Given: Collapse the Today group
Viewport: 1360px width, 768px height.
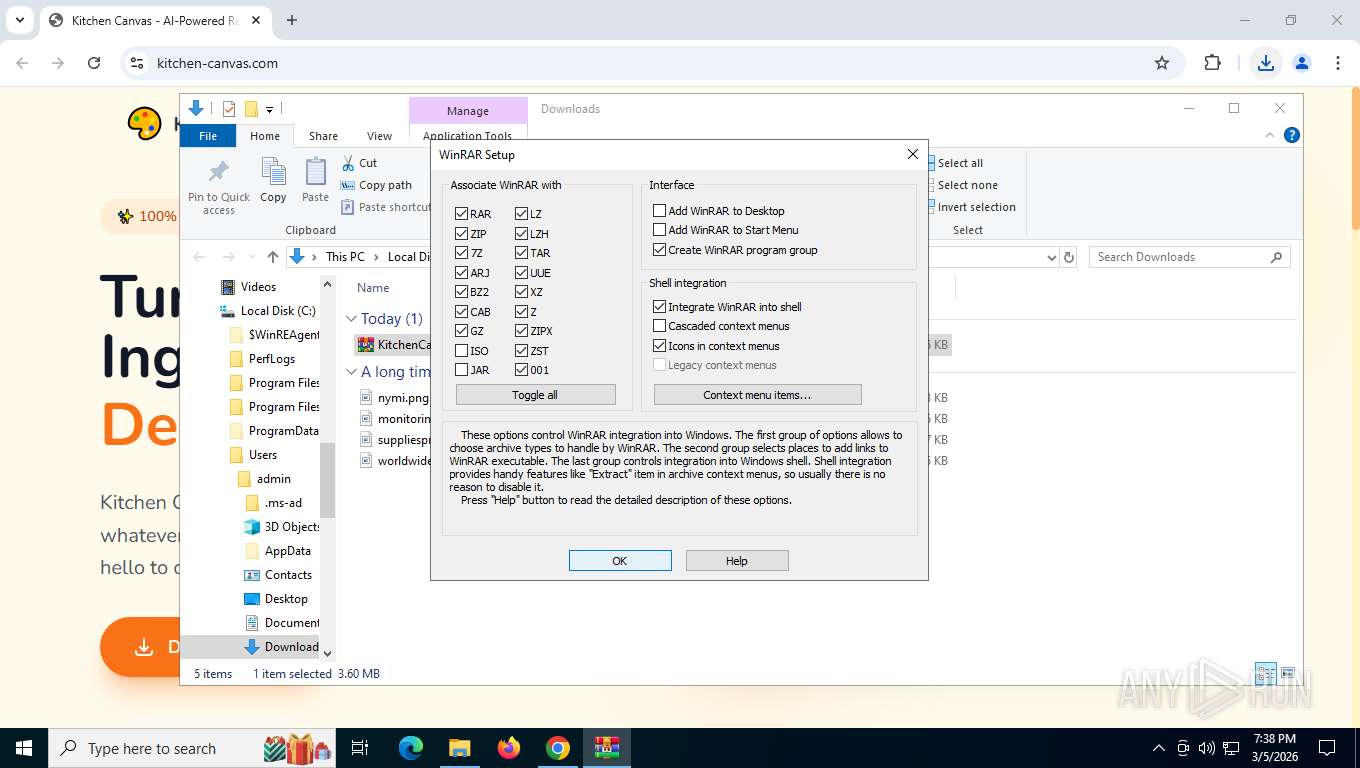Looking at the screenshot, I should pyautogui.click(x=351, y=319).
